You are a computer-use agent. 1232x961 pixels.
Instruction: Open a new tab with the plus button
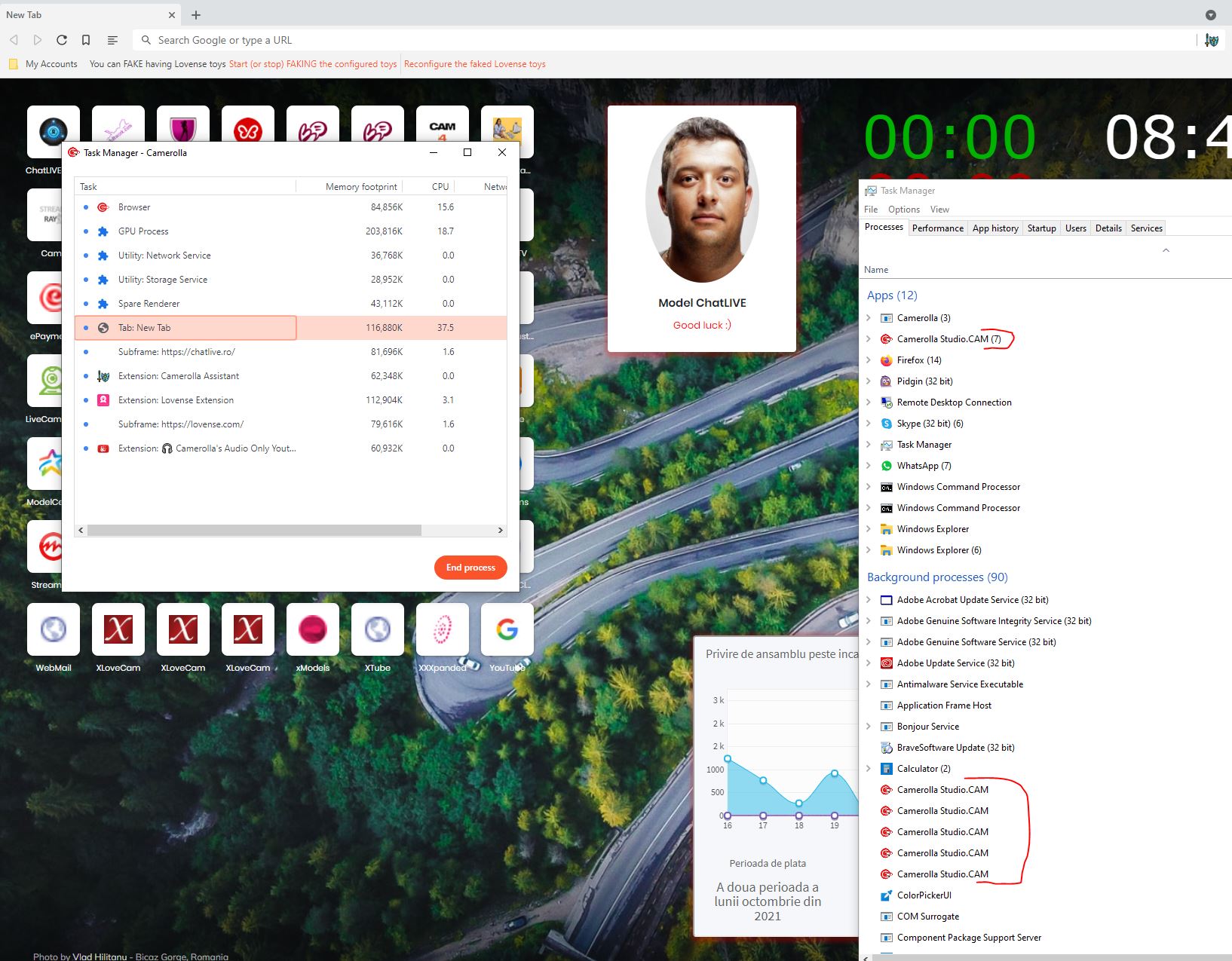(x=196, y=15)
